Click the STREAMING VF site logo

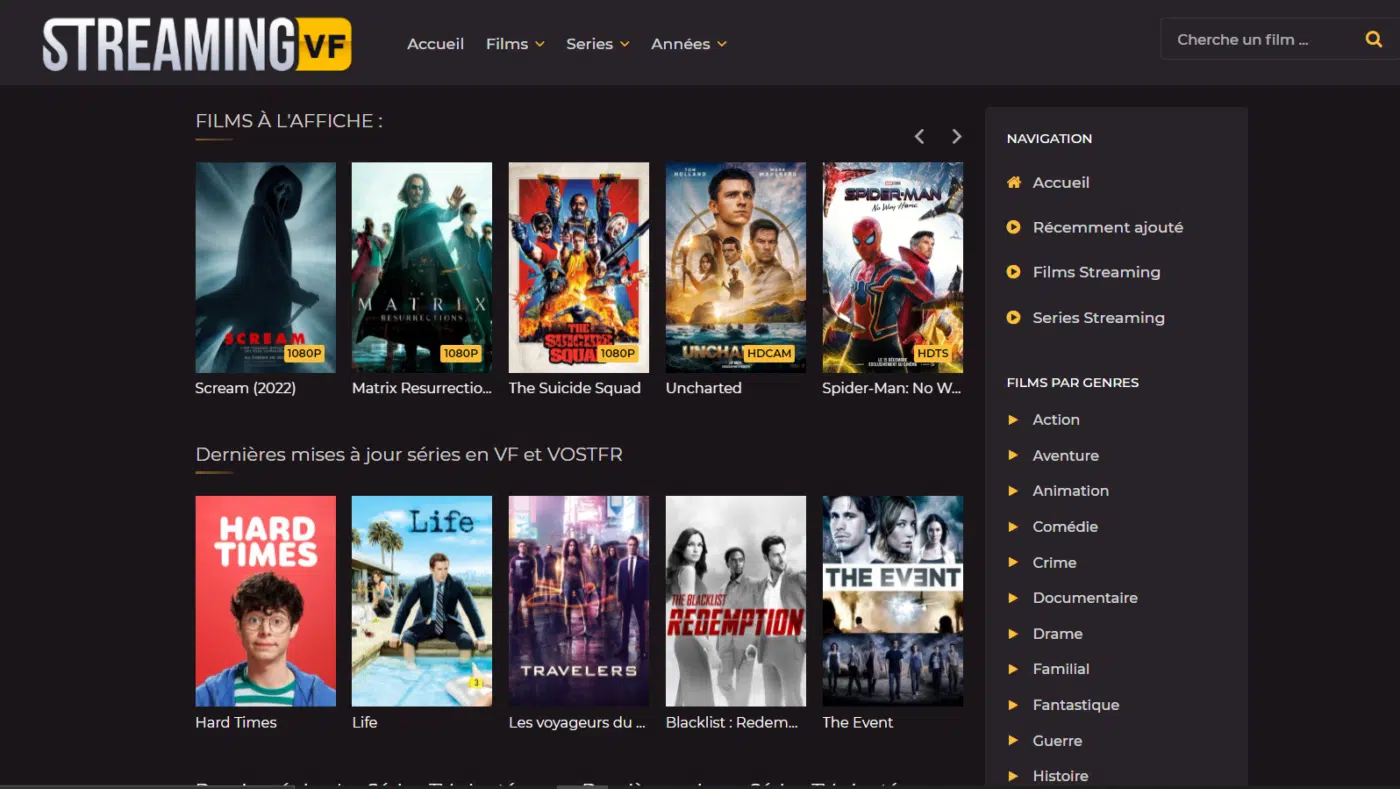click(x=196, y=44)
